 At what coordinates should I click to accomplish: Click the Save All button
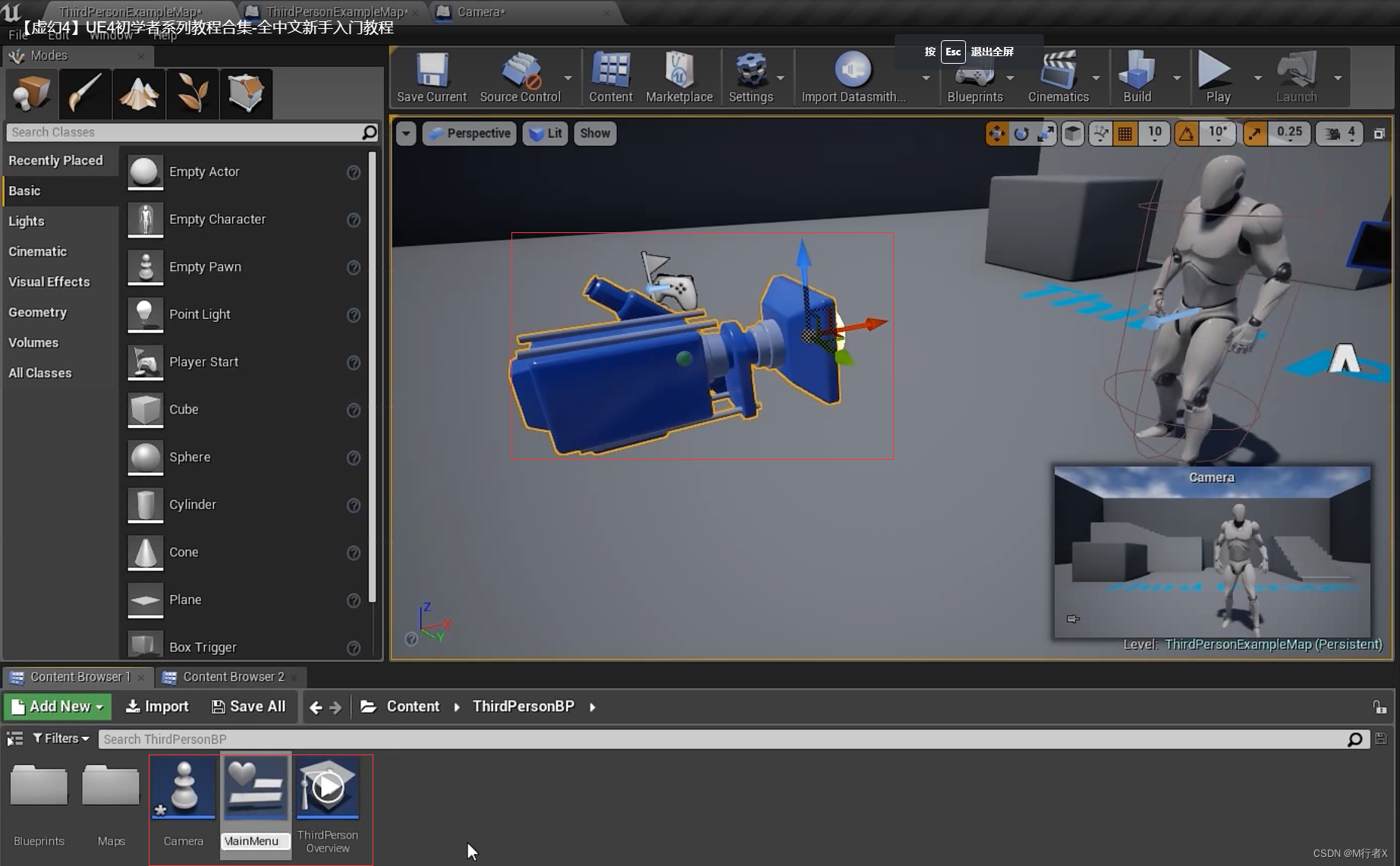point(248,707)
